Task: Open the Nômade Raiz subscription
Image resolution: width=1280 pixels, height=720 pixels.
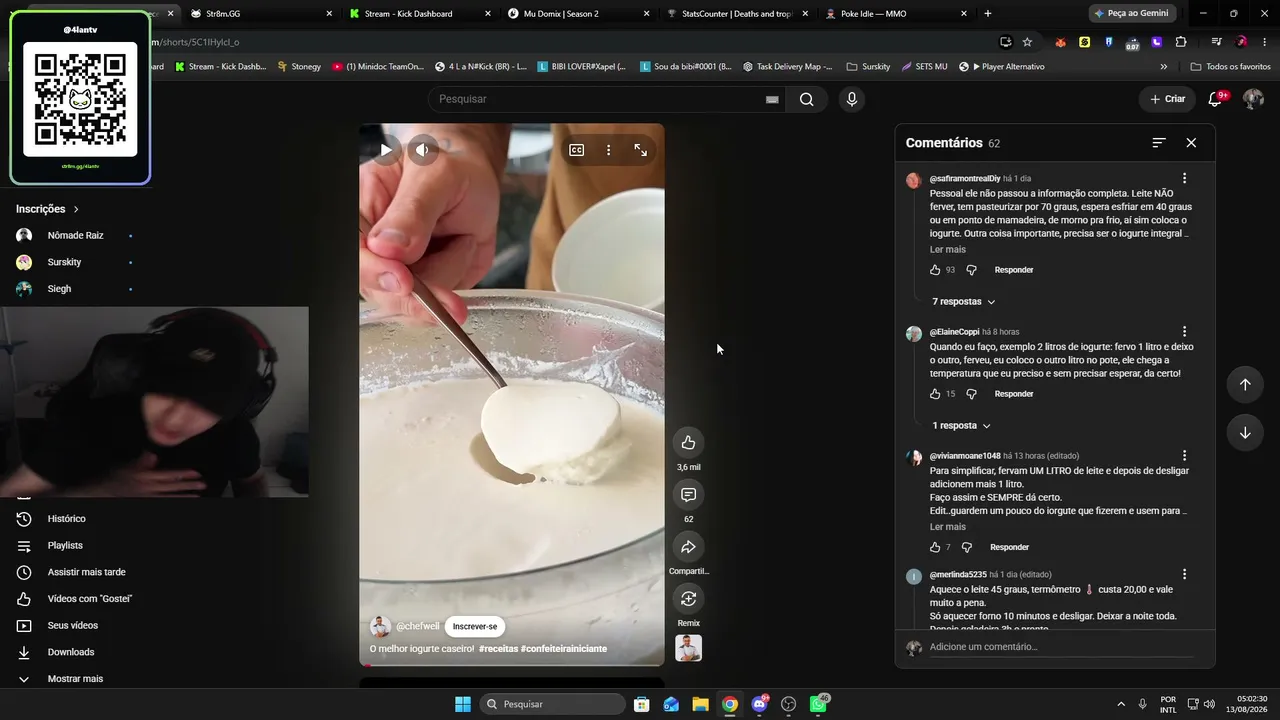Action: point(75,236)
